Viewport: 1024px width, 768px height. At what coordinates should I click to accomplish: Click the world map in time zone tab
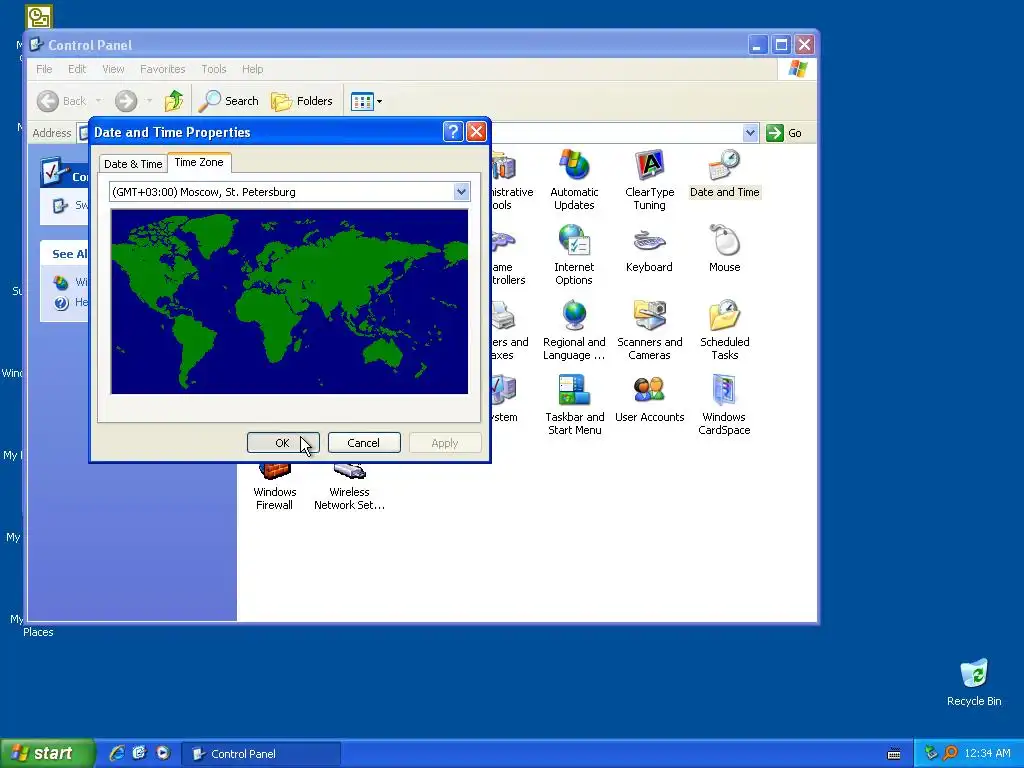(289, 302)
